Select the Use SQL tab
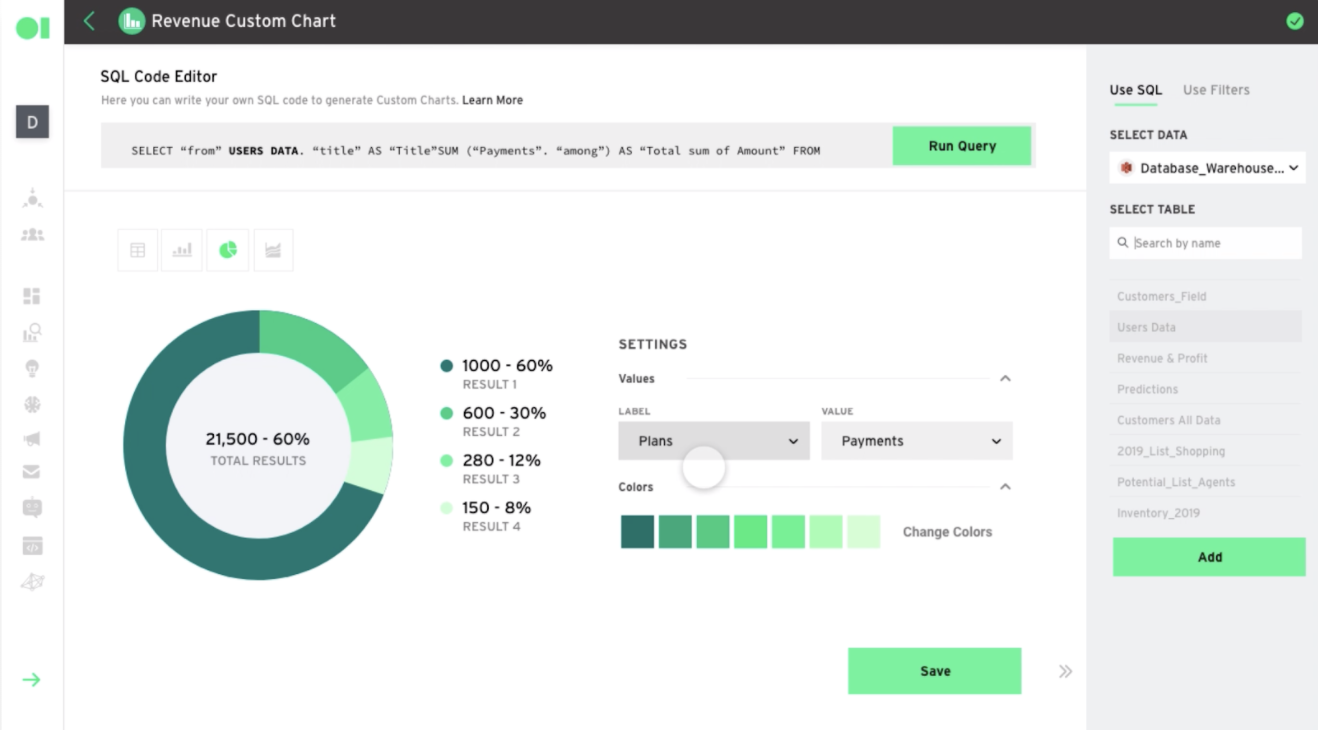The width and height of the screenshot is (1318, 730). pos(1135,90)
